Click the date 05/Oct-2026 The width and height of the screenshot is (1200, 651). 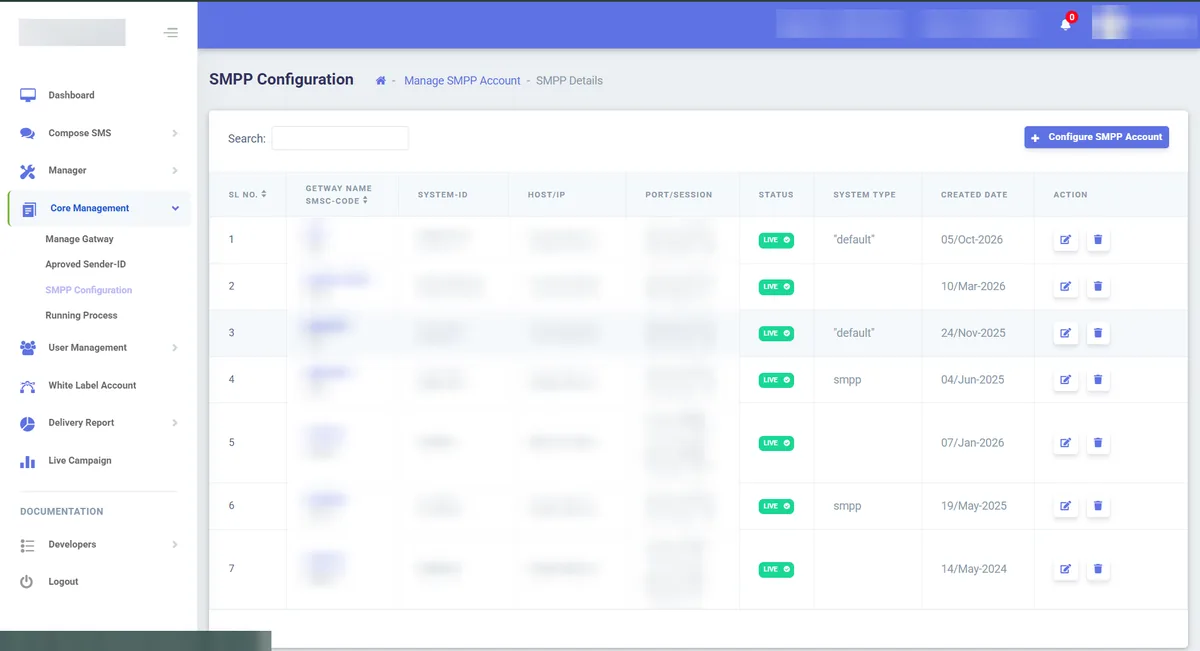[973, 240]
